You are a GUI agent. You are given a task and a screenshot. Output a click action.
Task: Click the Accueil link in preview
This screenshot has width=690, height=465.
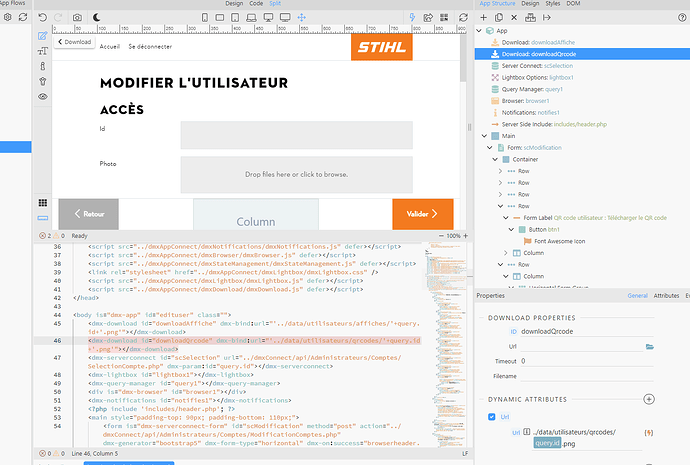tap(110, 47)
